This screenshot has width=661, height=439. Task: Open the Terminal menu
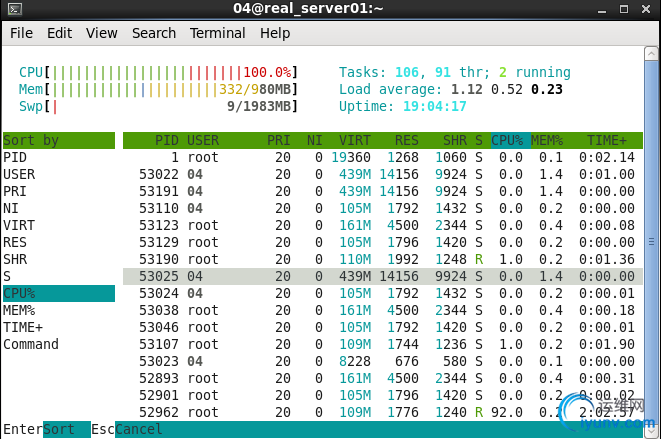[x=218, y=33]
